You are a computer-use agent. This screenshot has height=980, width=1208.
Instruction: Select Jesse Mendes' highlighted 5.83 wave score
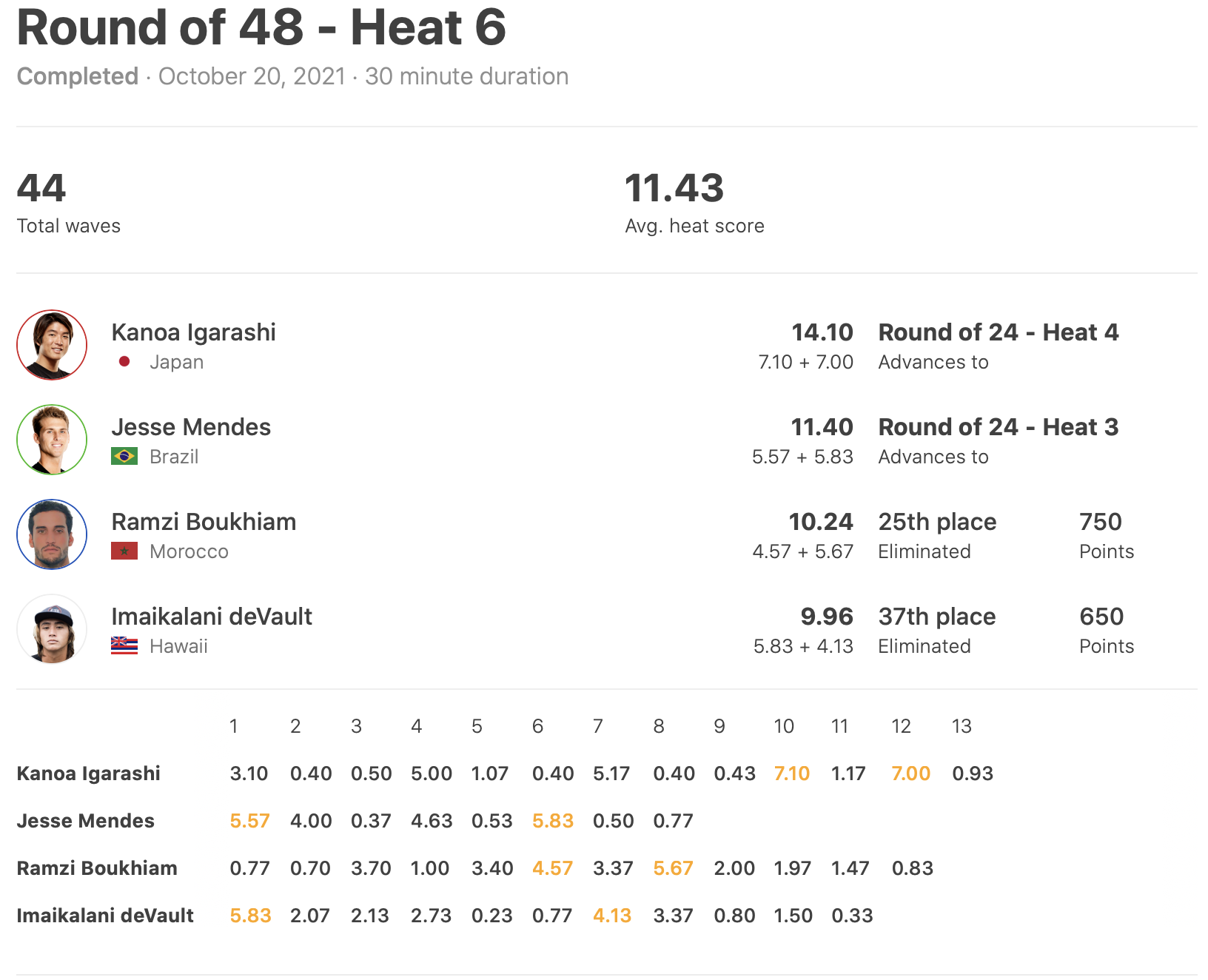(x=552, y=821)
